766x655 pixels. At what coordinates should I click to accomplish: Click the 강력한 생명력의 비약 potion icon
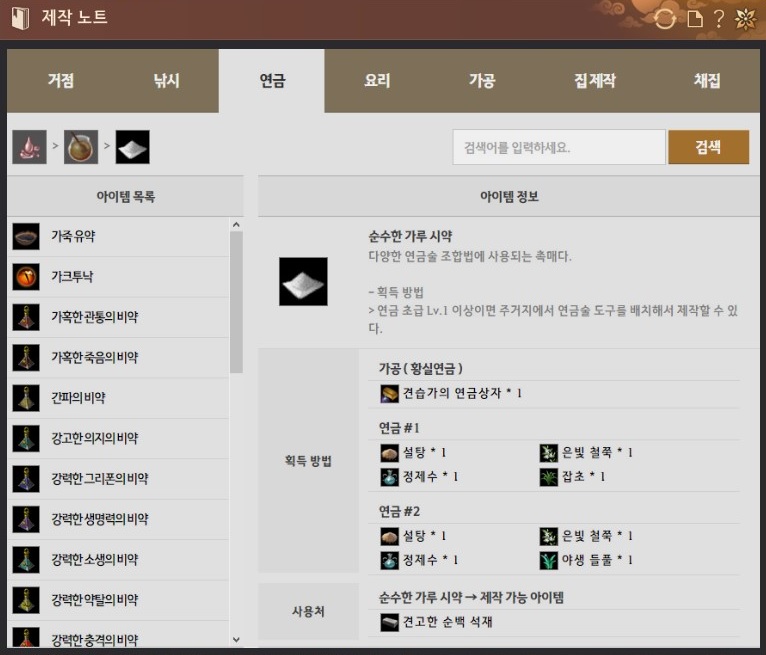coord(26,519)
